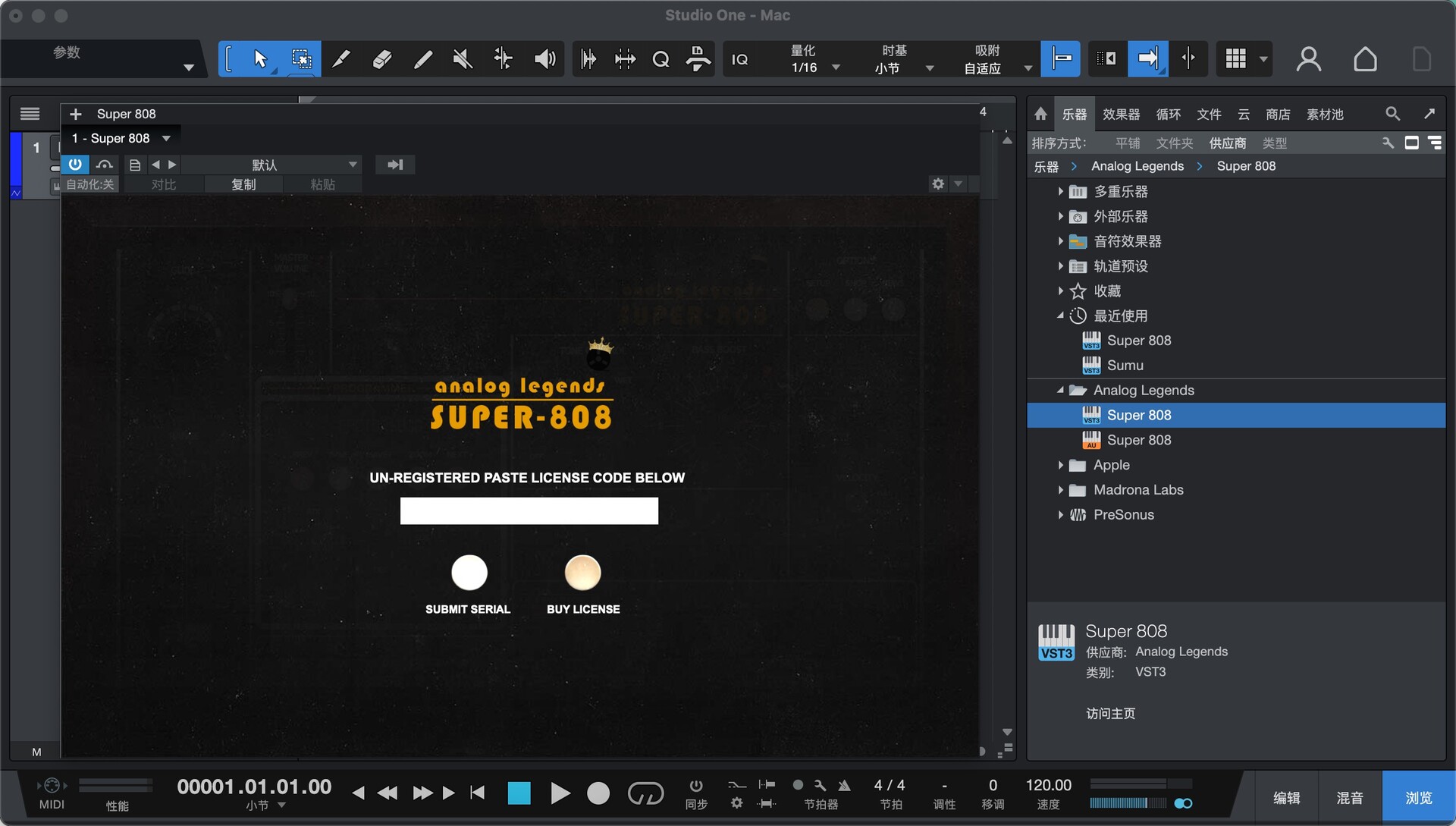This screenshot has height=826, width=1456.
Task: Click the SUBMIT SERIAL button
Action: coord(469,573)
